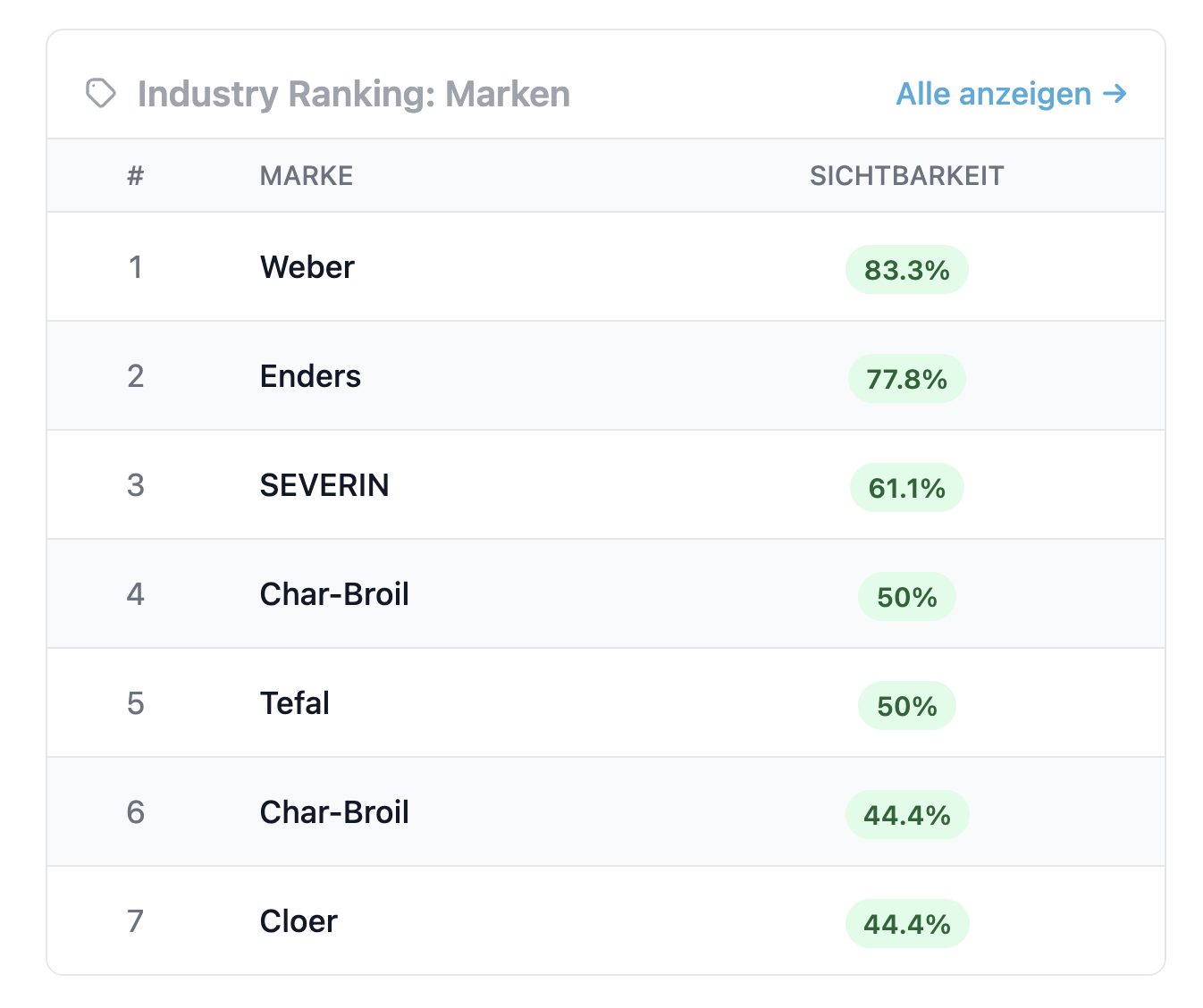Click the MARKE column header
This screenshot has height=1008, width=1203.
307,176
